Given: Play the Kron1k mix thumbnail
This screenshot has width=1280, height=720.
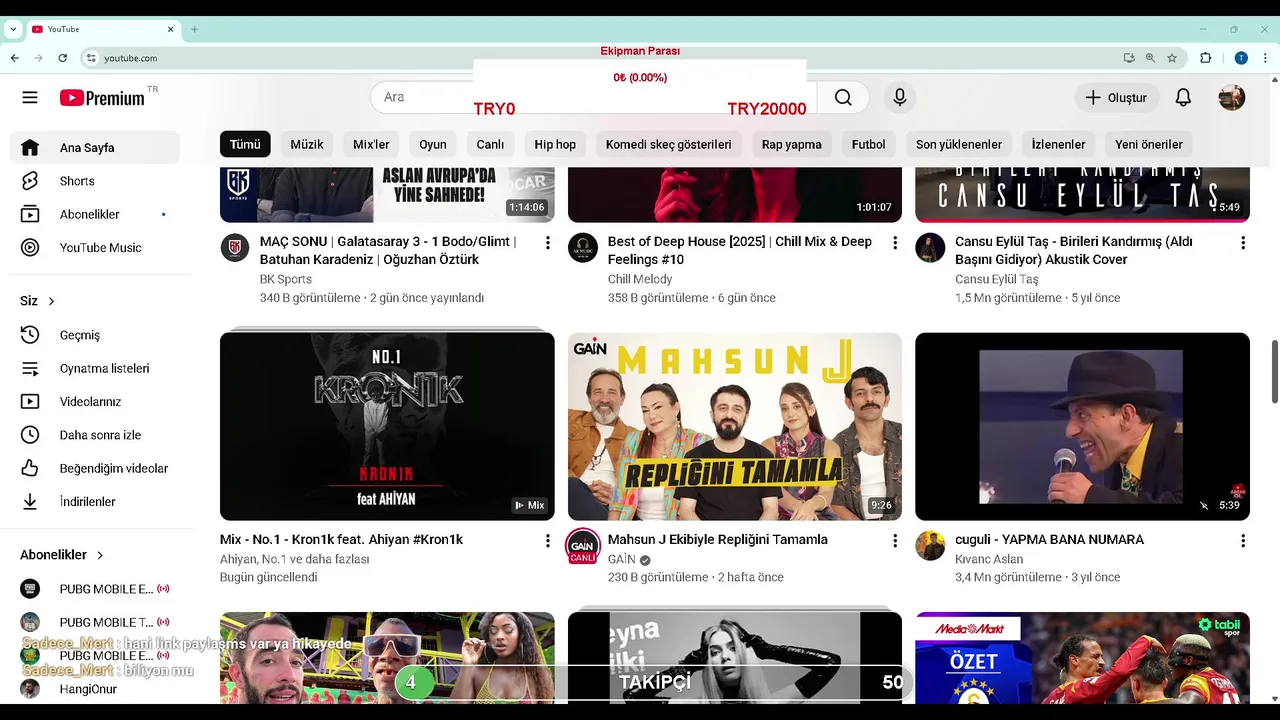Looking at the screenshot, I should point(387,426).
